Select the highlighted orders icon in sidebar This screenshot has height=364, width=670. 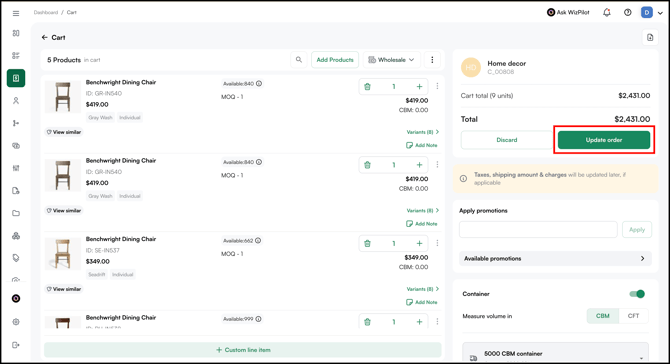(16, 78)
